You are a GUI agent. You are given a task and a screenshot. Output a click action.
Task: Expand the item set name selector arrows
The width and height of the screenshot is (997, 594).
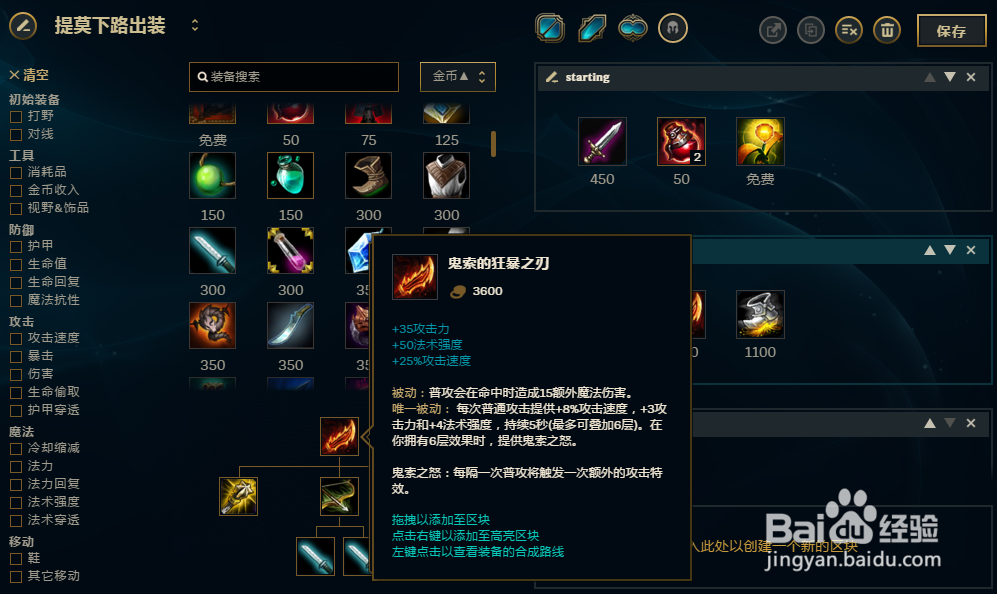195,25
